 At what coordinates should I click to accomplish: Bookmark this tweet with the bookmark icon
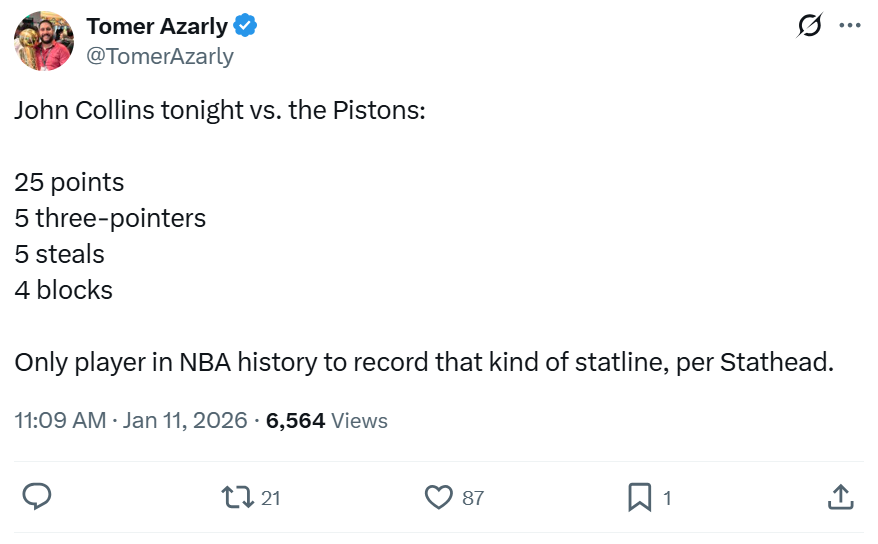[x=640, y=497]
